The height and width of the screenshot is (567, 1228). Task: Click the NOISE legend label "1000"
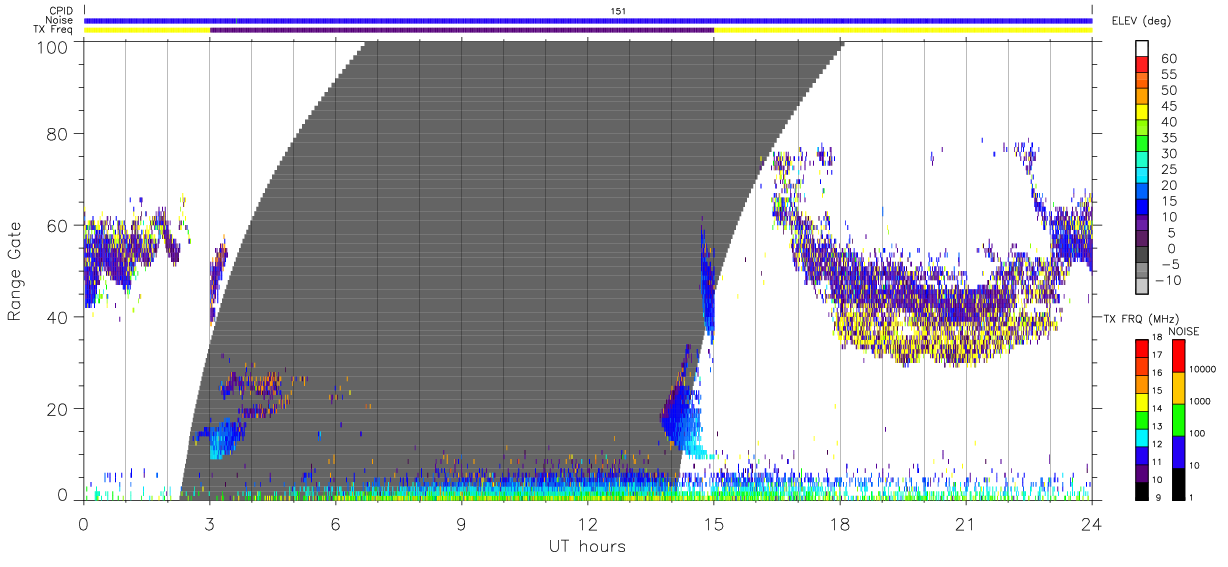[1201, 401]
